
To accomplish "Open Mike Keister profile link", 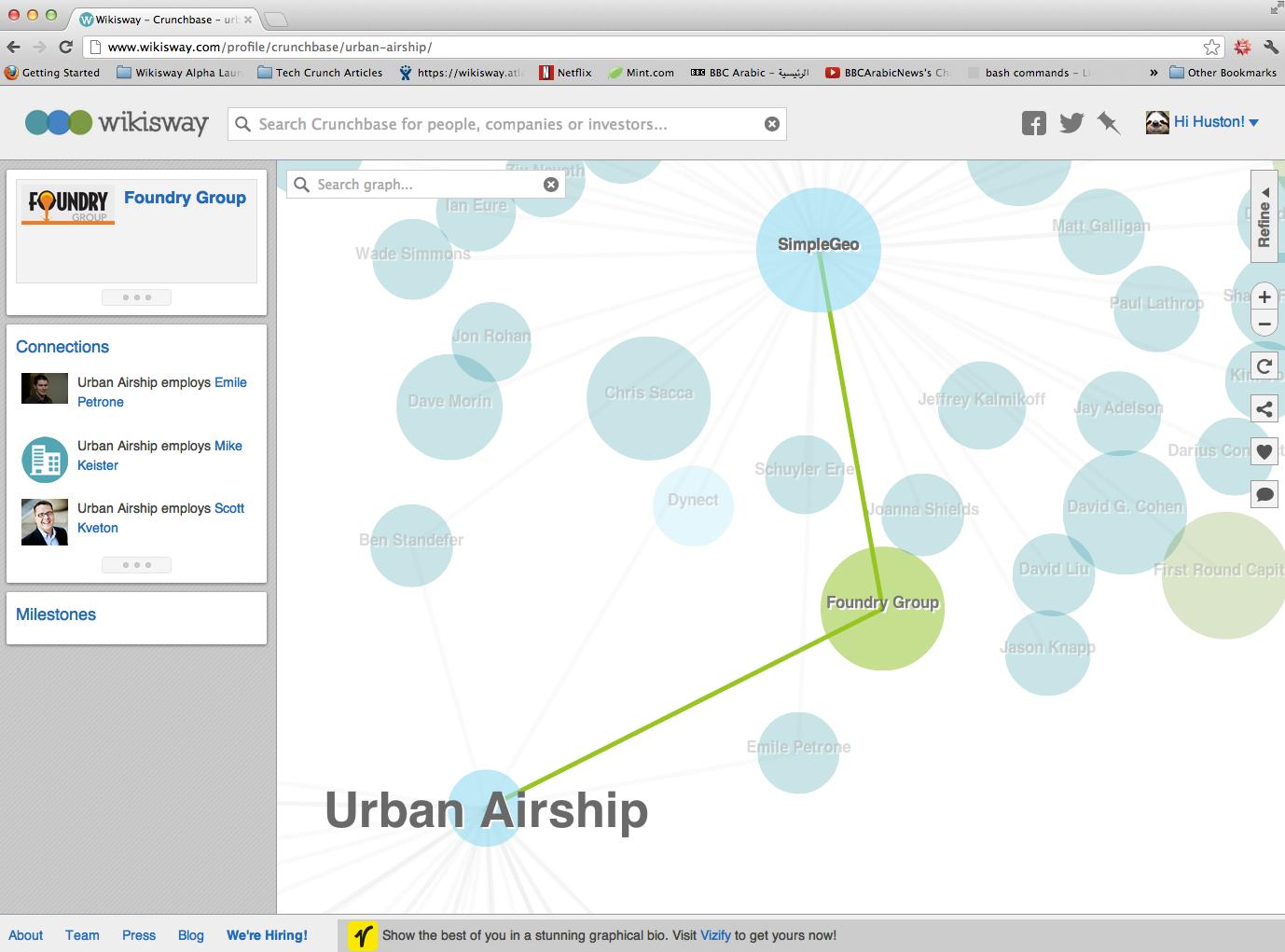I will (159, 456).
